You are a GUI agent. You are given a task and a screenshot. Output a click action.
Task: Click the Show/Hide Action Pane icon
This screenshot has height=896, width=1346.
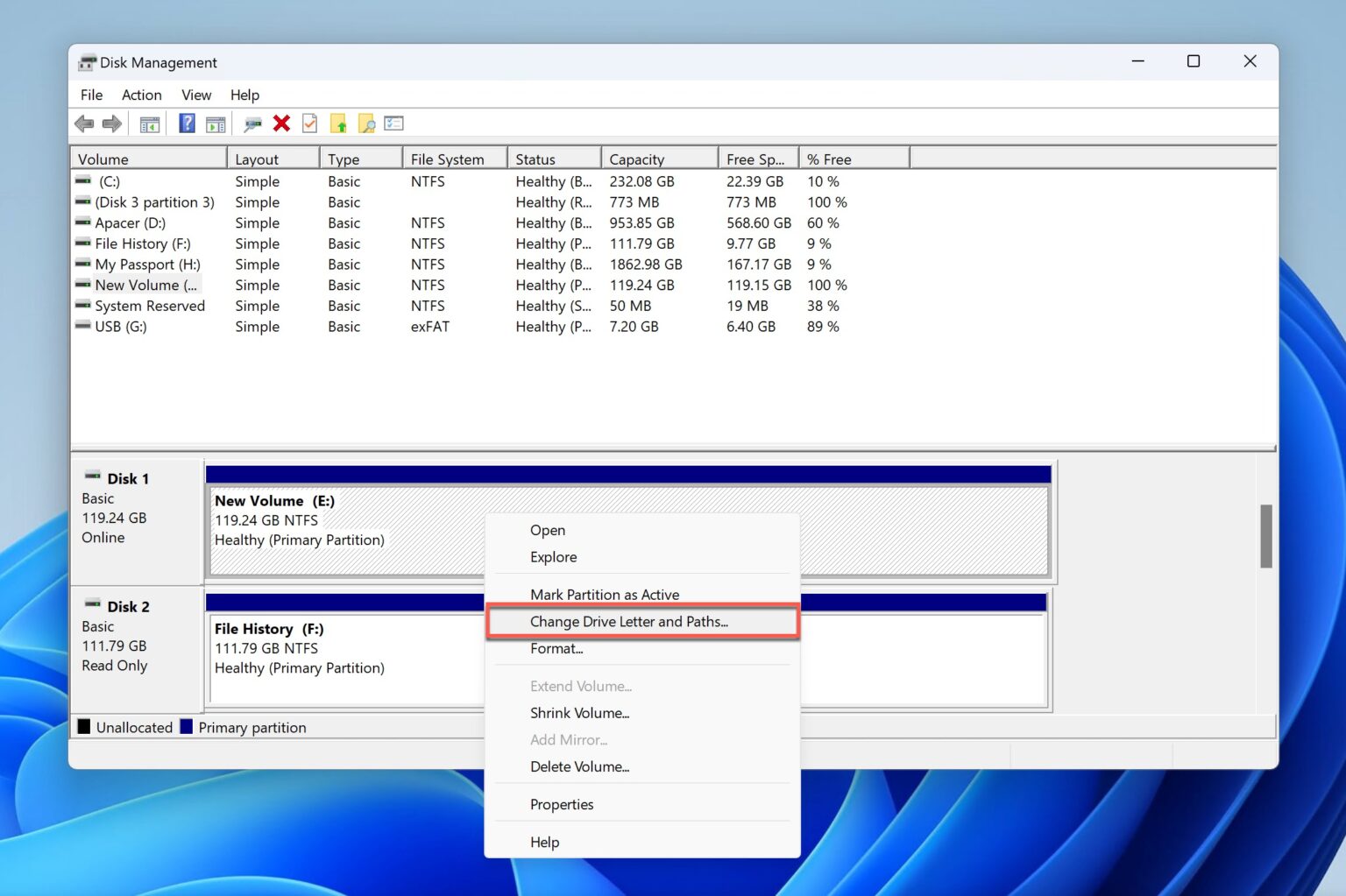[x=216, y=123]
